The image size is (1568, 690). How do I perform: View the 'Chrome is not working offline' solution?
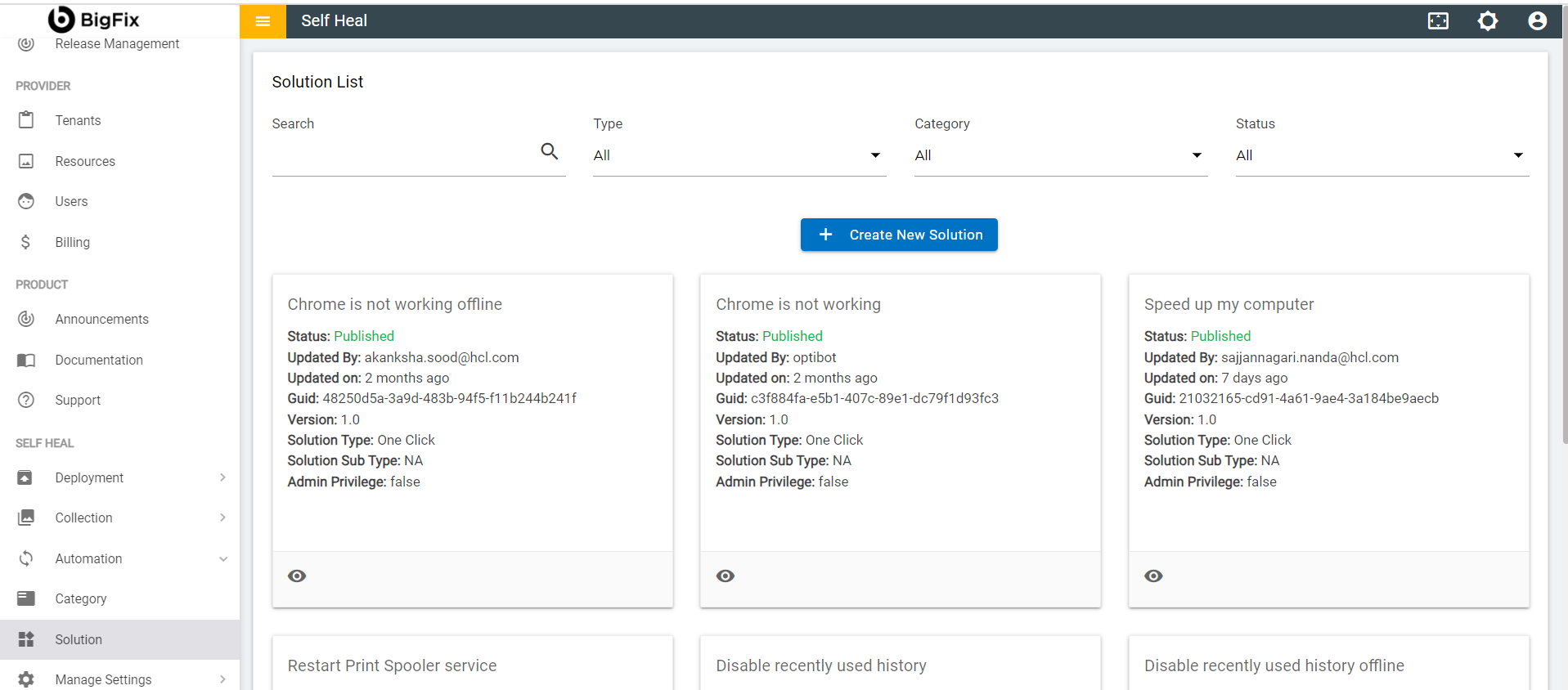pos(297,576)
